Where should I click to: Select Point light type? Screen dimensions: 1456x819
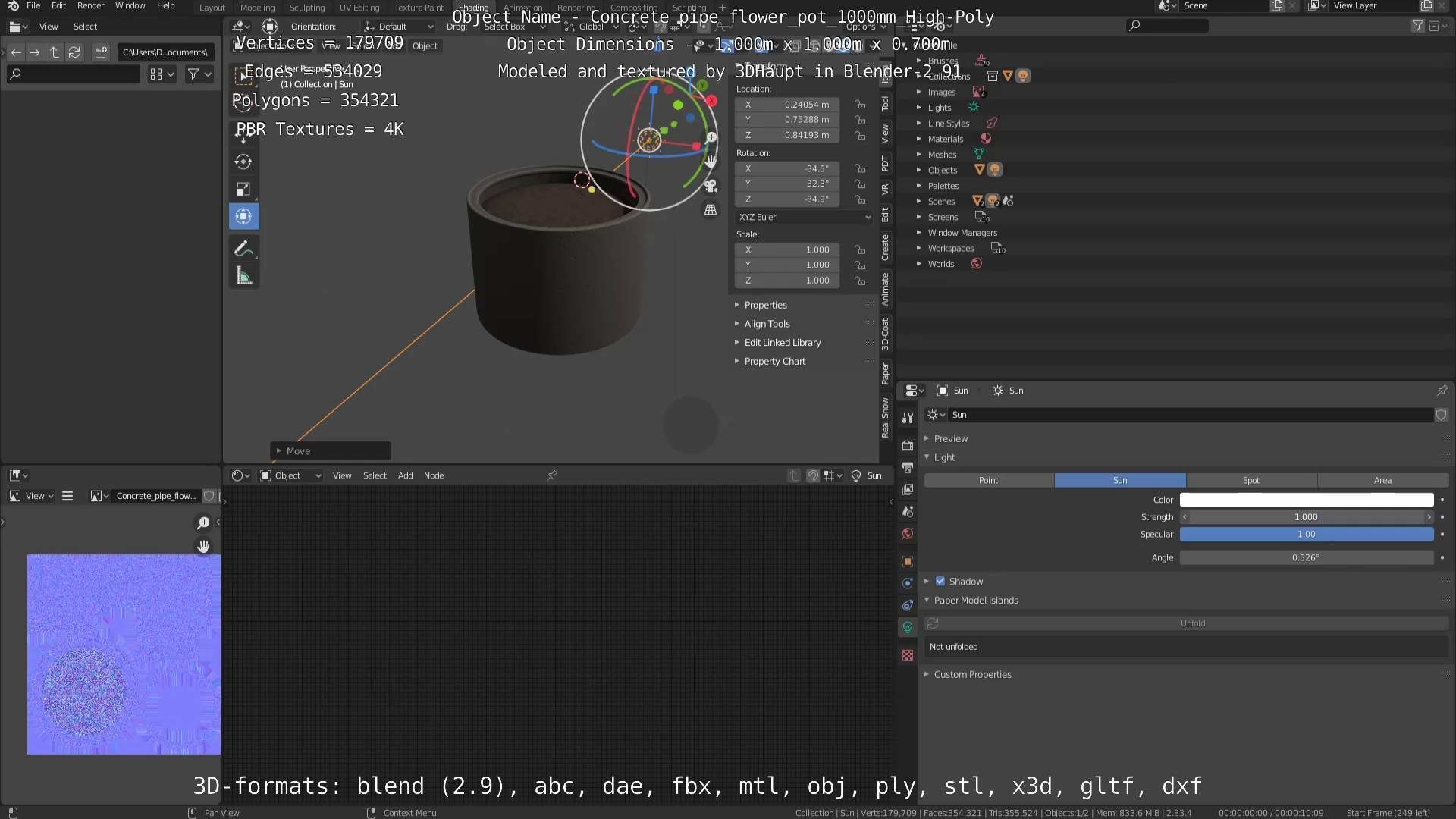click(989, 480)
